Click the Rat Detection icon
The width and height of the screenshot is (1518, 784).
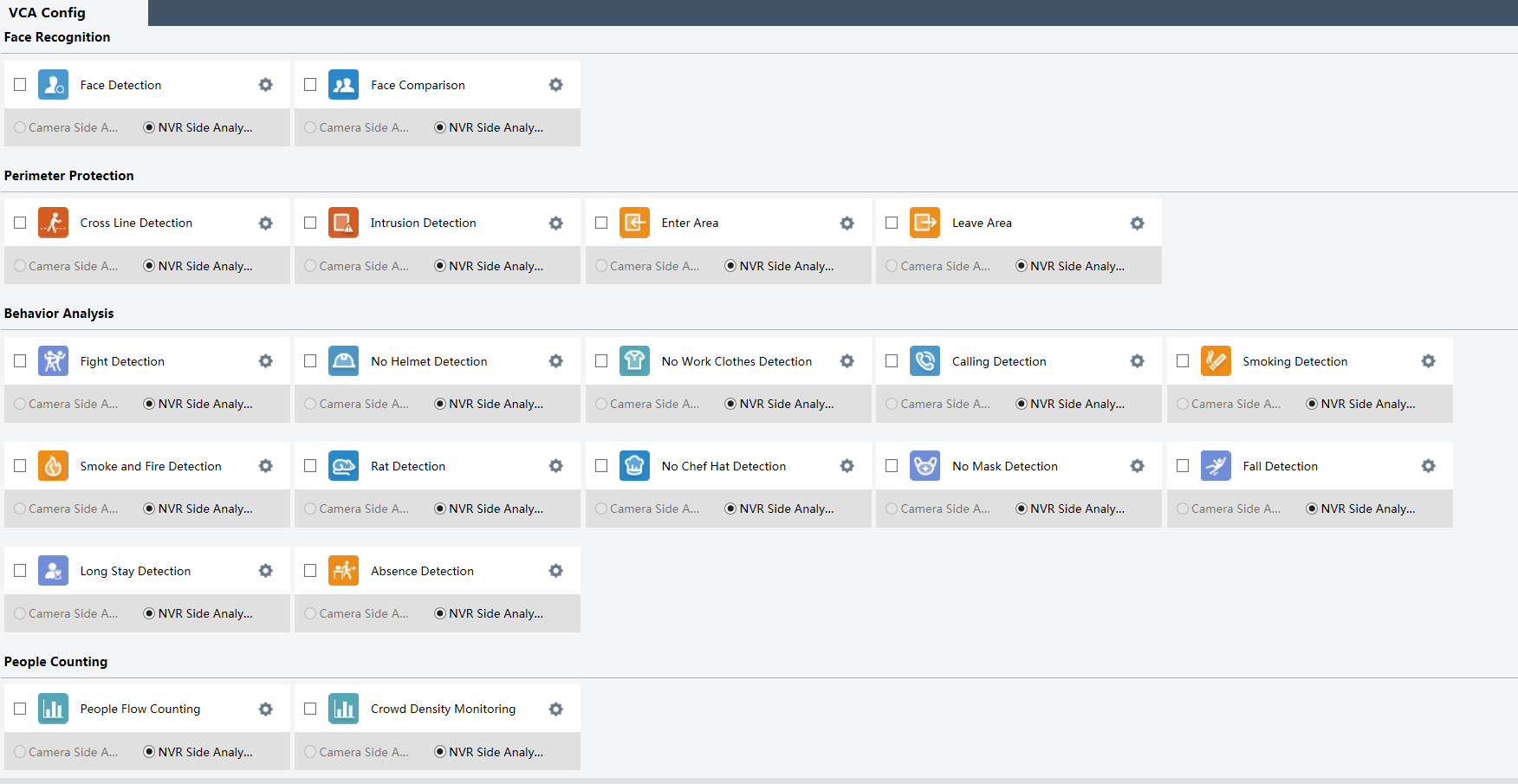tap(344, 466)
